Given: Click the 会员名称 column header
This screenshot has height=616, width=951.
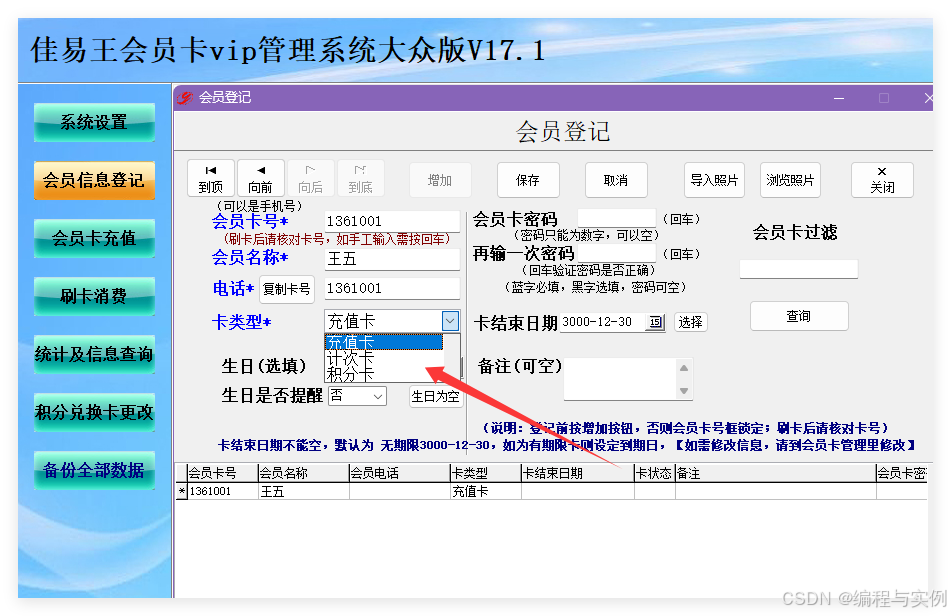Looking at the screenshot, I should (303, 474).
